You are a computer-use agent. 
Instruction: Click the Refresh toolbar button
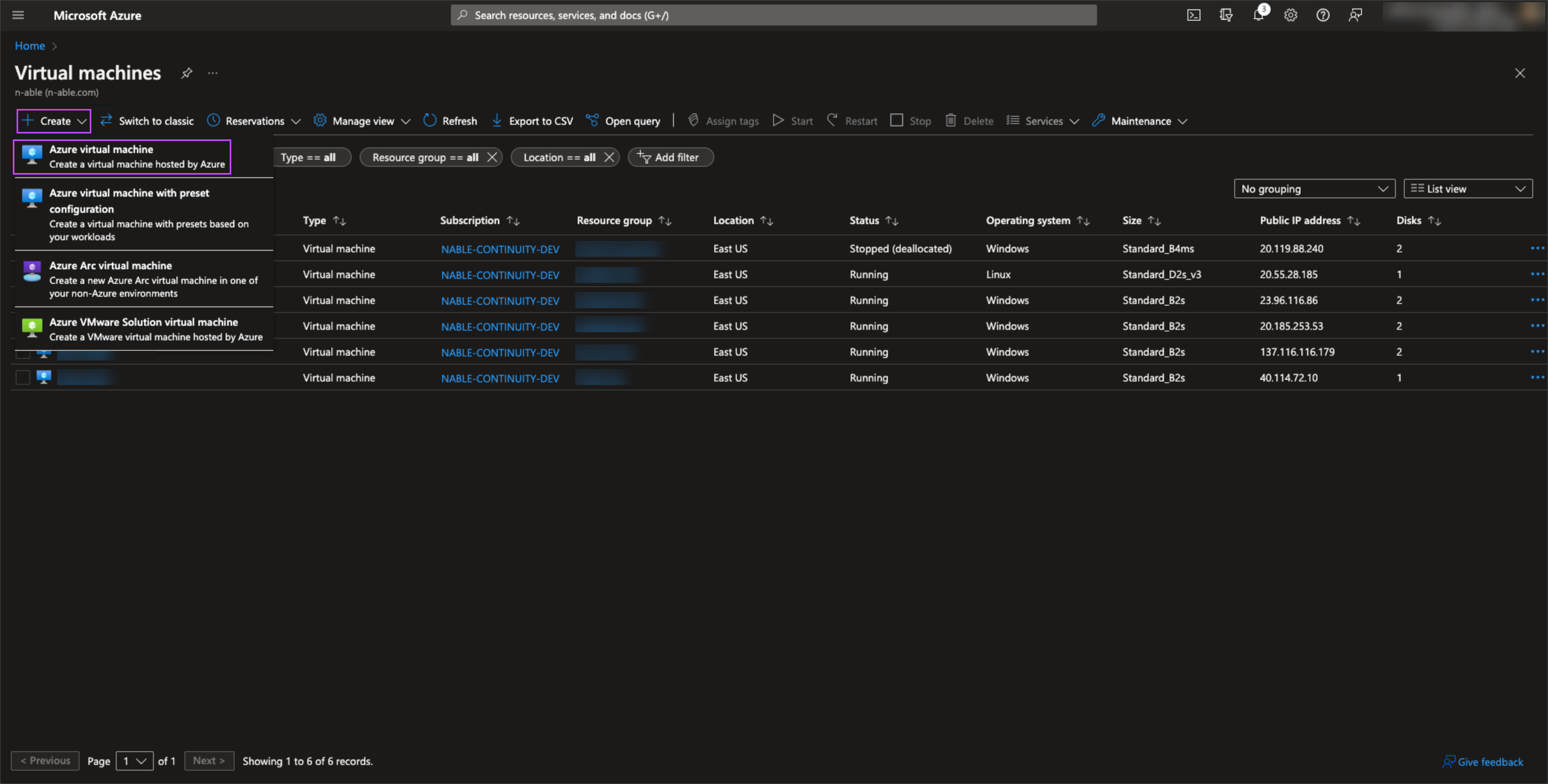(x=450, y=121)
